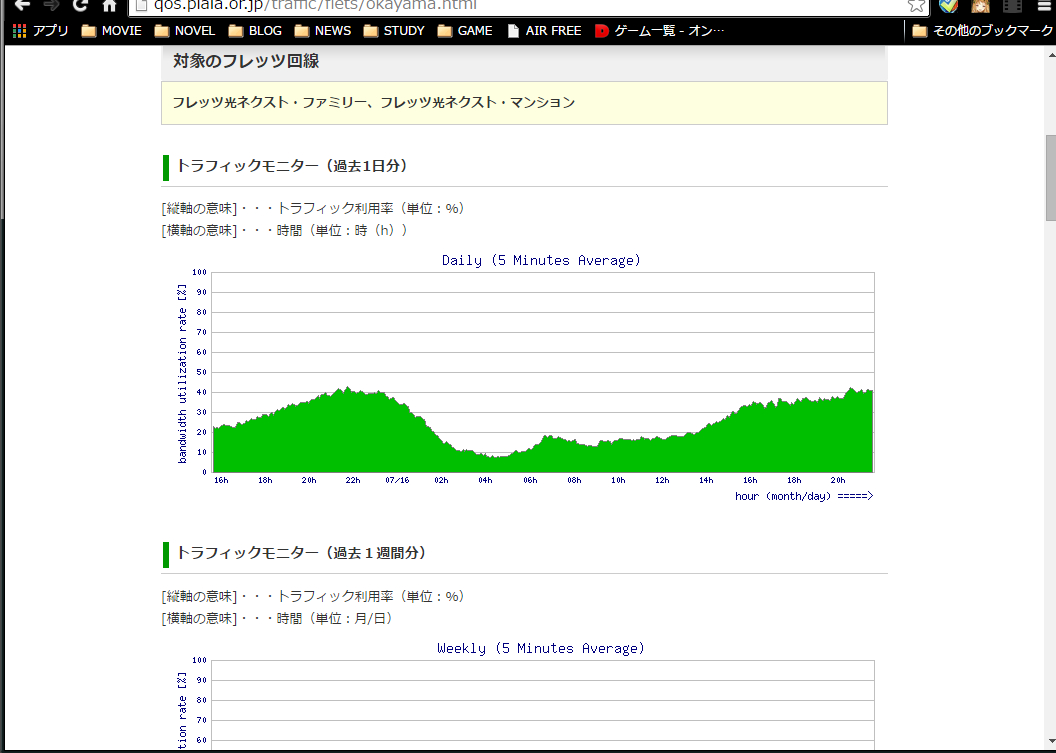1056x753 pixels.
Task: Open the AIR FREE bookmark
Action: coord(544,31)
